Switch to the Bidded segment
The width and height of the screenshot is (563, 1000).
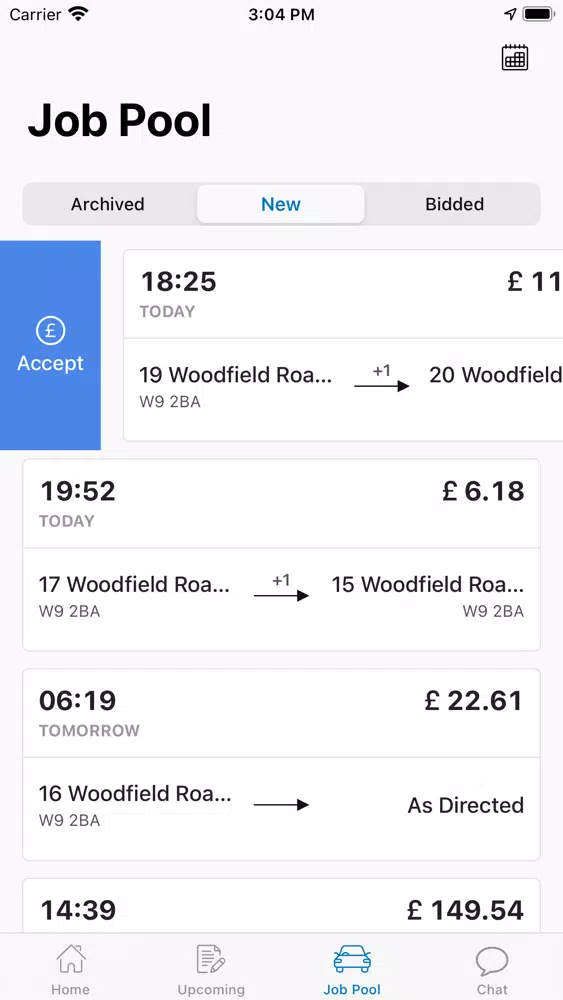(x=455, y=204)
